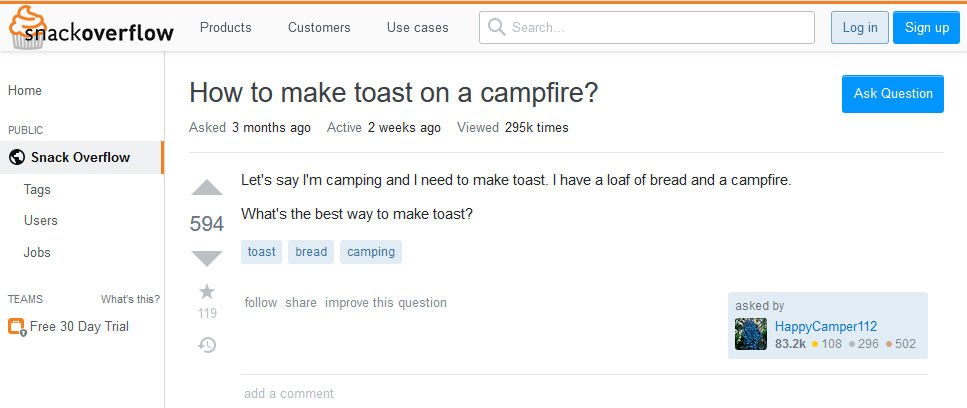Open the Customers menu item

tap(319, 27)
